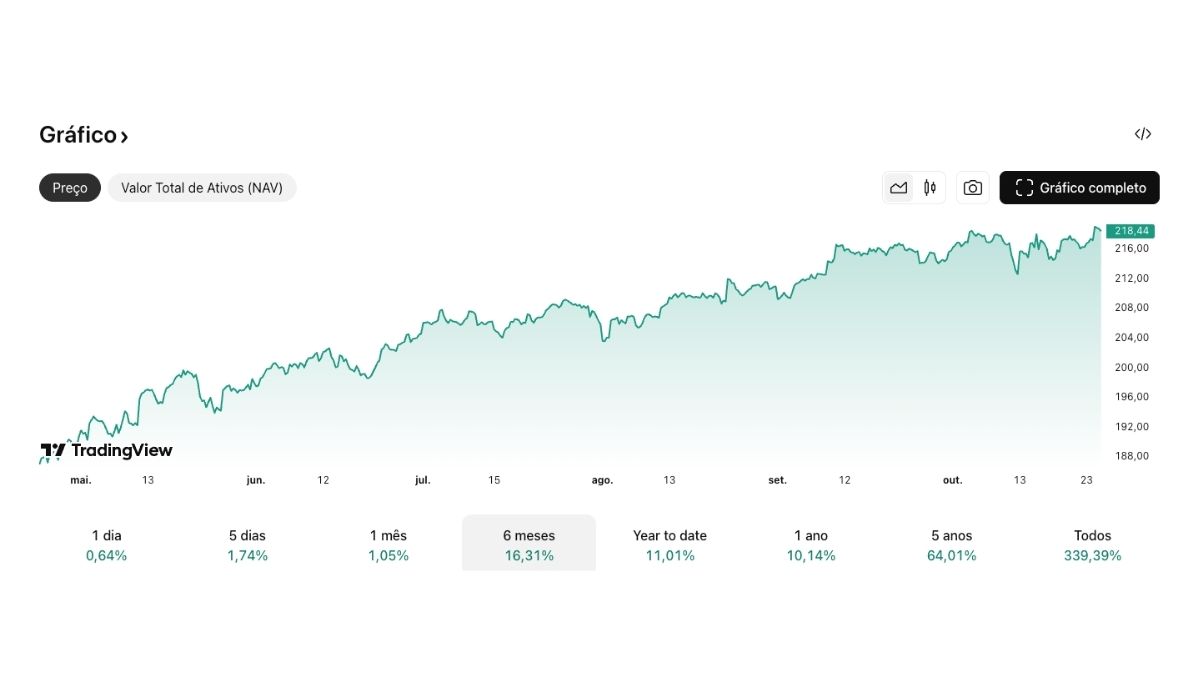Take a chart snapshot with the camera icon
The width and height of the screenshot is (1200, 675).
click(x=971, y=187)
